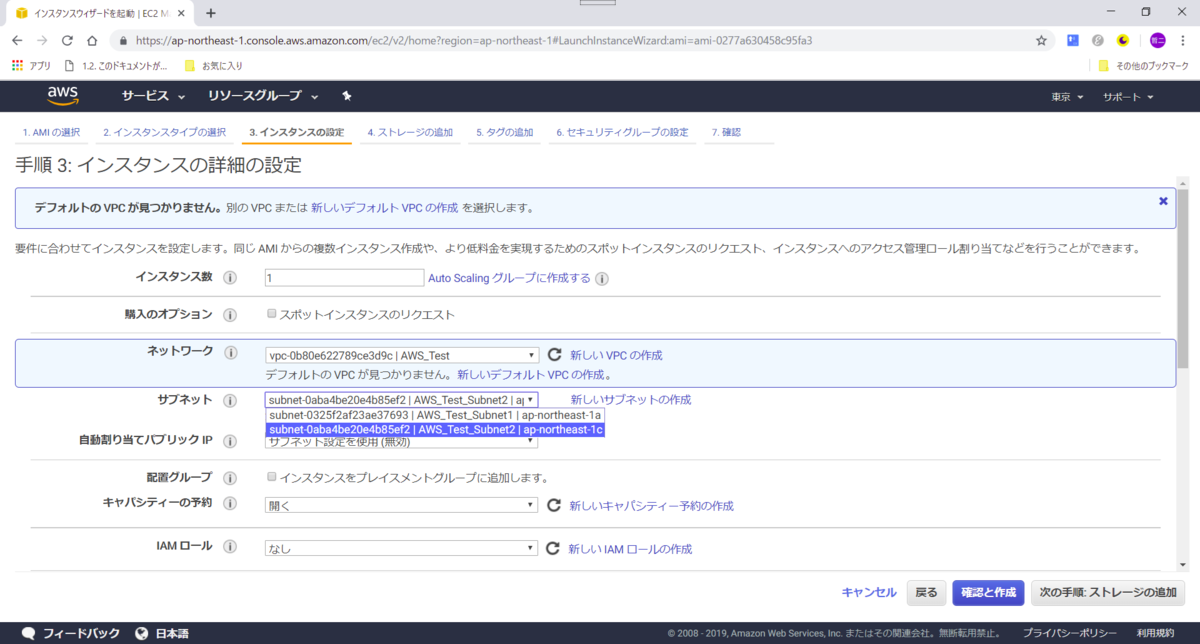
Task: Switch to the 5. タグの追加 step
Action: (504, 131)
